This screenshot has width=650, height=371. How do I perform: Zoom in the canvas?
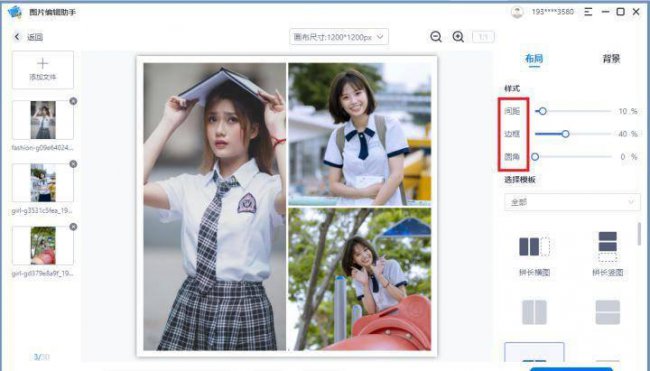click(458, 36)
